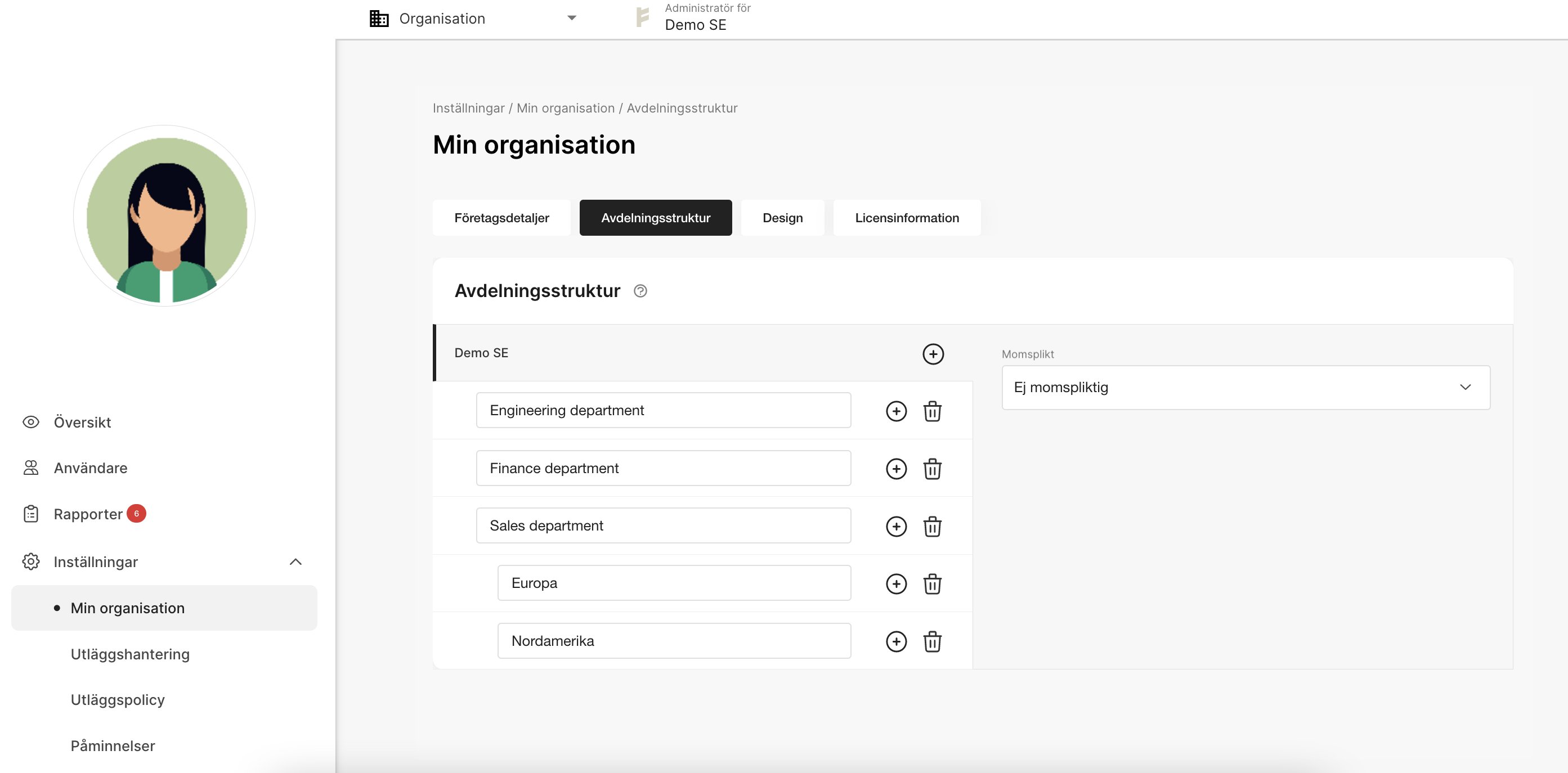Add sub-department under Nordamerika

coord(896,641)
